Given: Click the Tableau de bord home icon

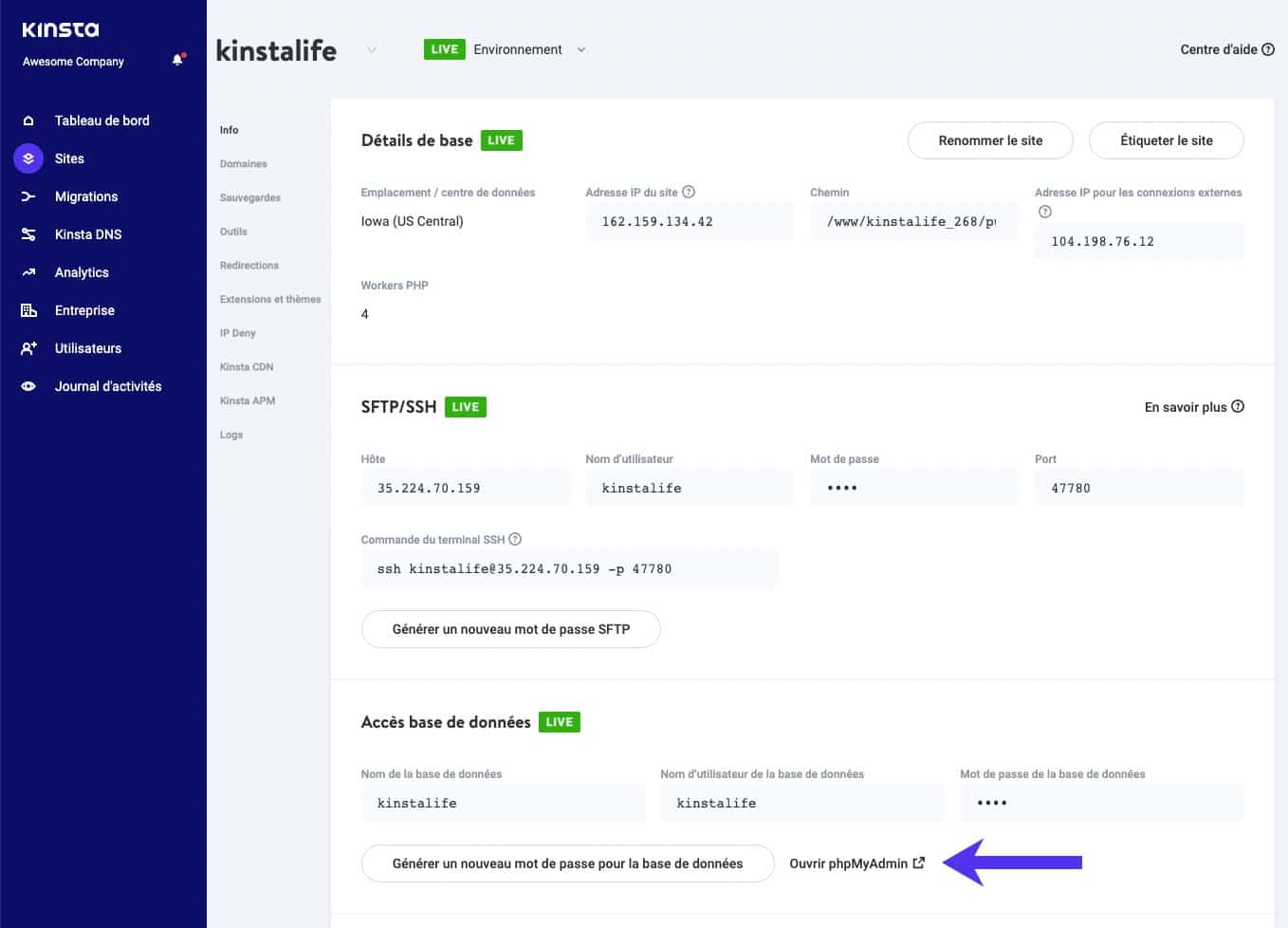Looking at the screenshot, I should [28, 121].
